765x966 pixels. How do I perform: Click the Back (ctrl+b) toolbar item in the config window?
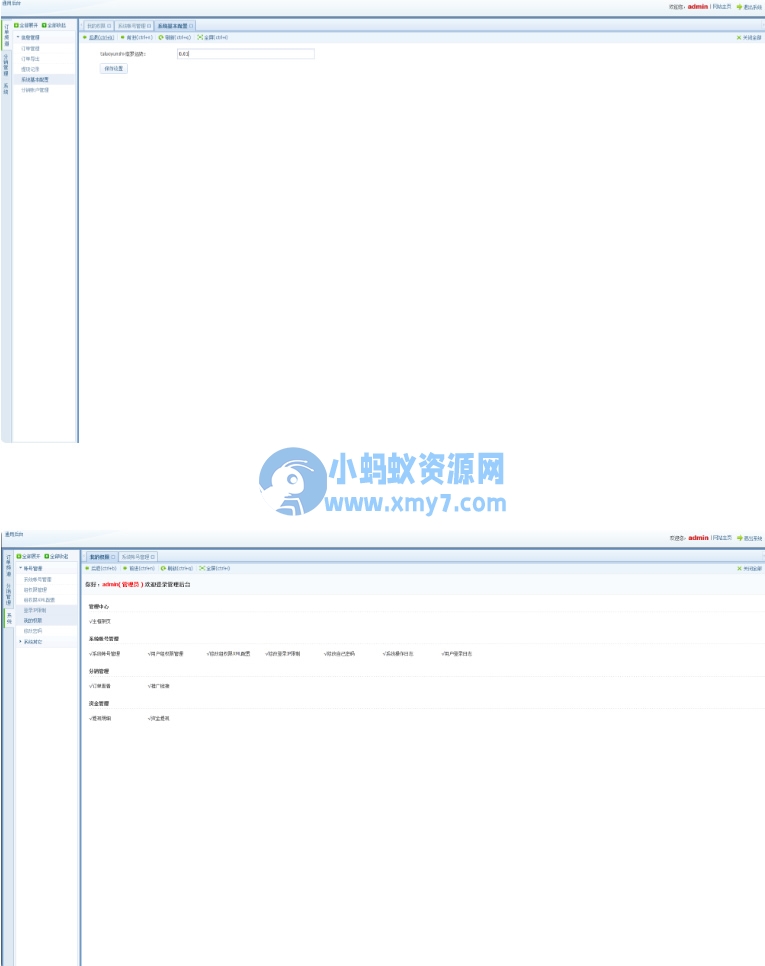99,38
